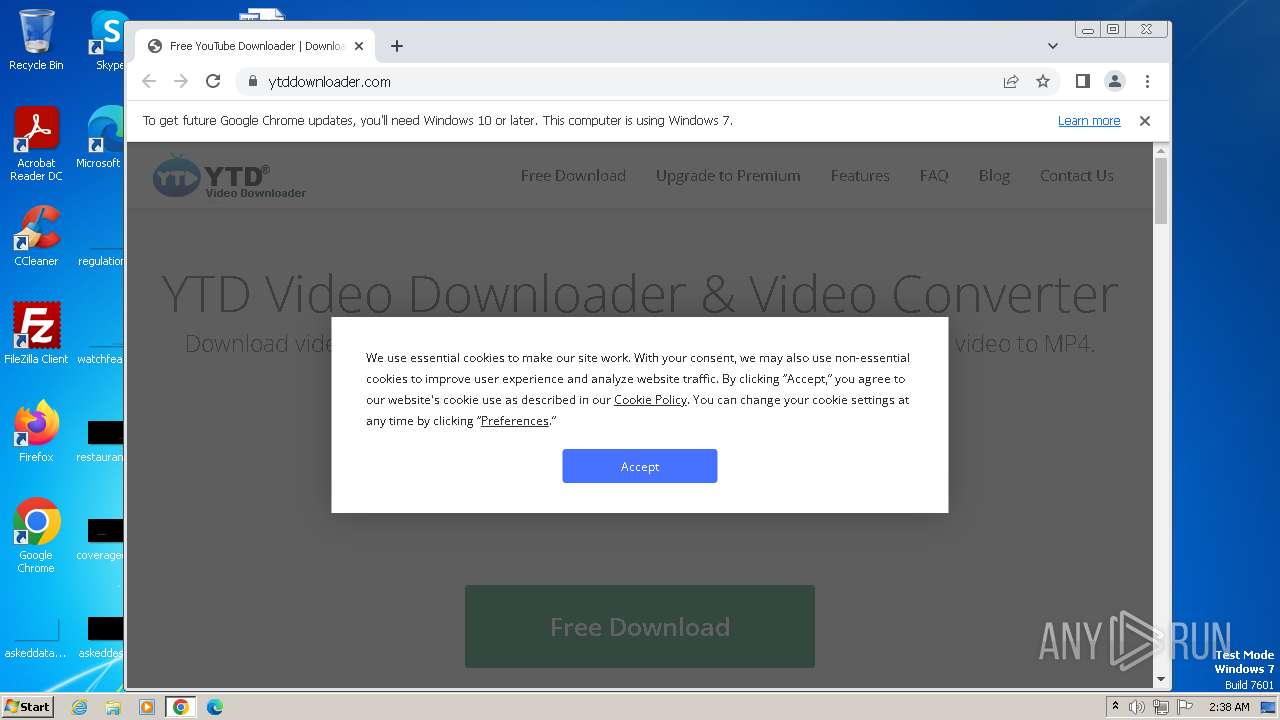Expand Chrome tab search chevron
1280x720 pixels.
tap(1053, 46)
